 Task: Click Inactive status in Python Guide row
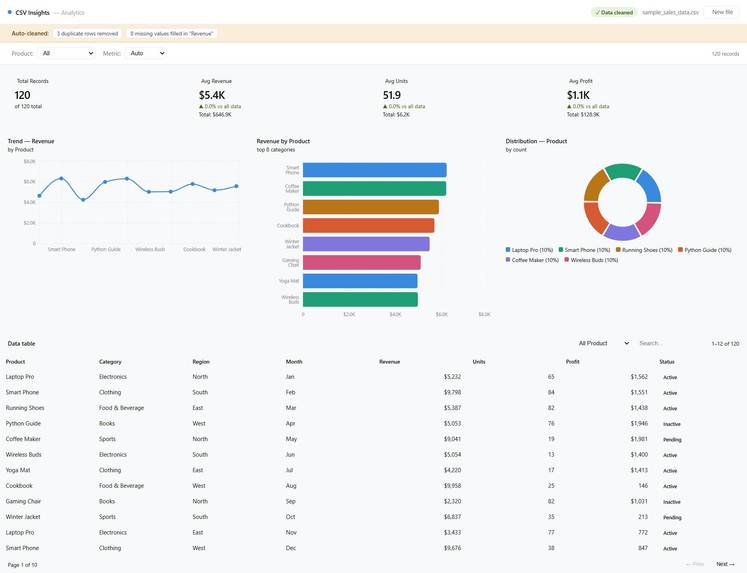671,424
